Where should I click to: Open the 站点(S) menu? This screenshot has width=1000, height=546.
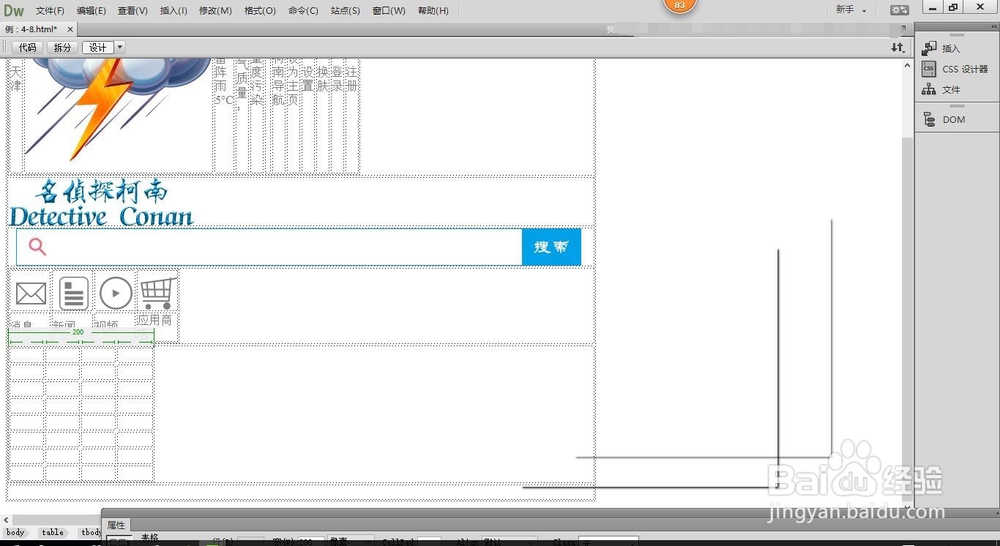(345, 10)
